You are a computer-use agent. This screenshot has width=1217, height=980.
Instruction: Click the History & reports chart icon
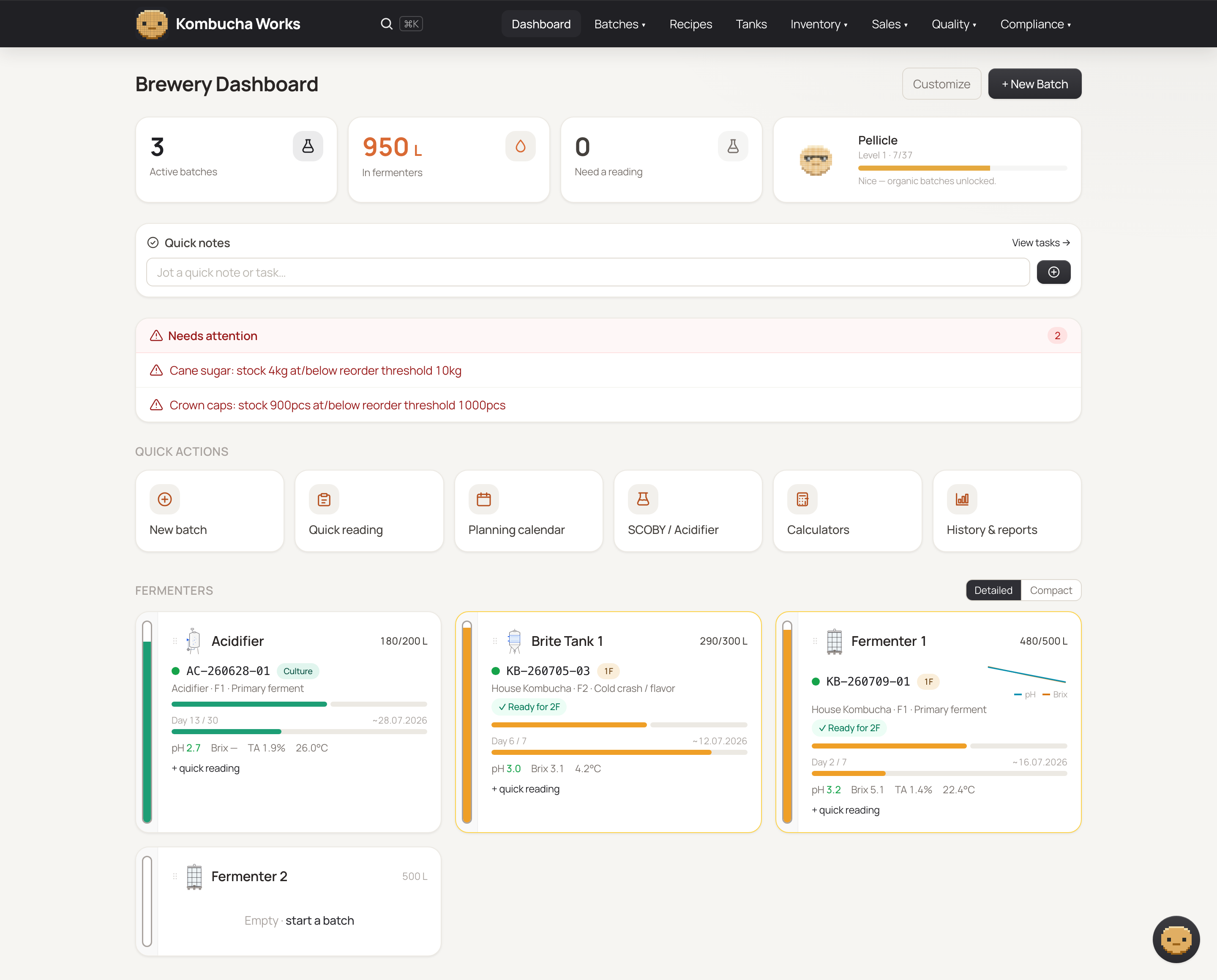[962, 499]
